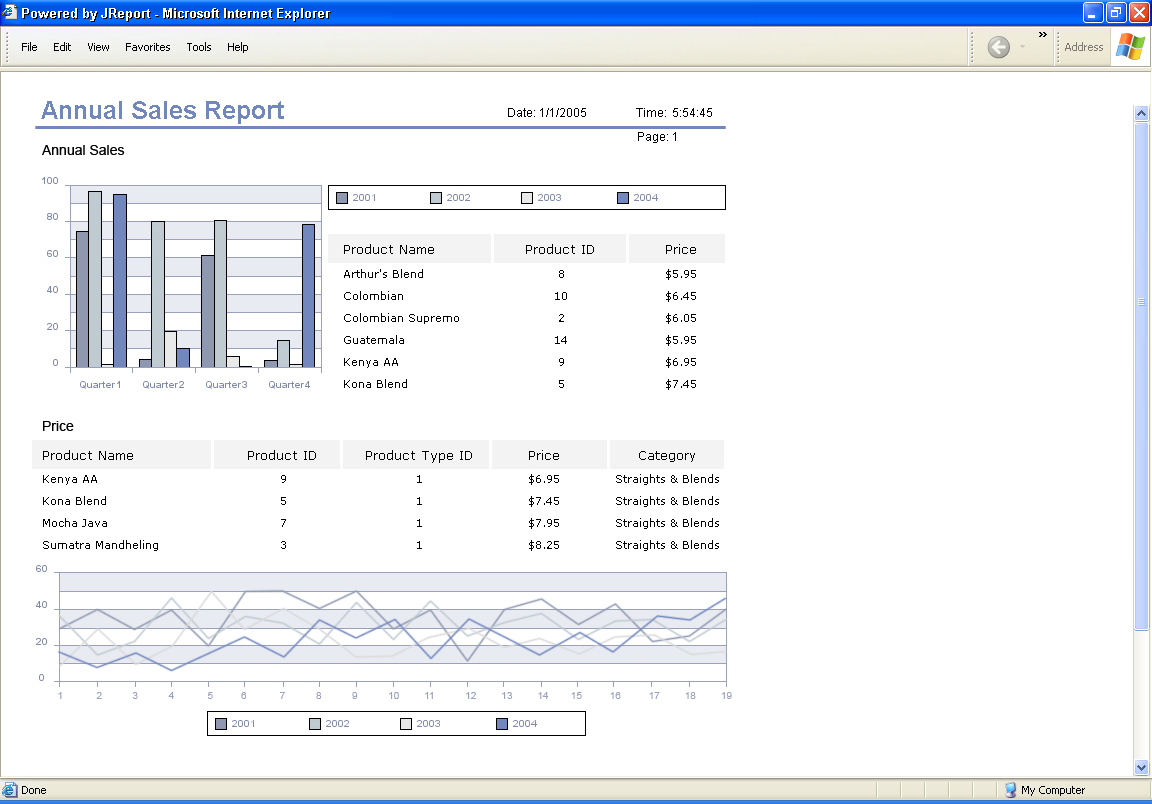Click the Product Type ID column header
The image size is (1152, 804).
(418, 455)
